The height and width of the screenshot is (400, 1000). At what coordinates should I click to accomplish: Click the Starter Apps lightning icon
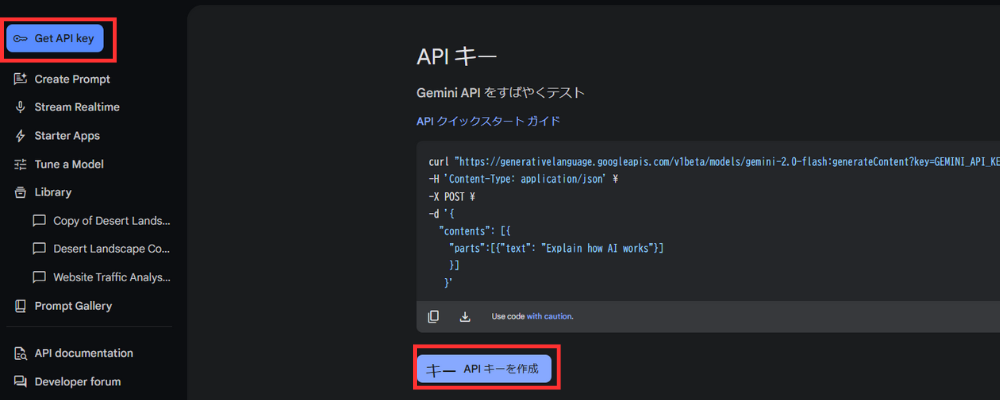point(20,136)
